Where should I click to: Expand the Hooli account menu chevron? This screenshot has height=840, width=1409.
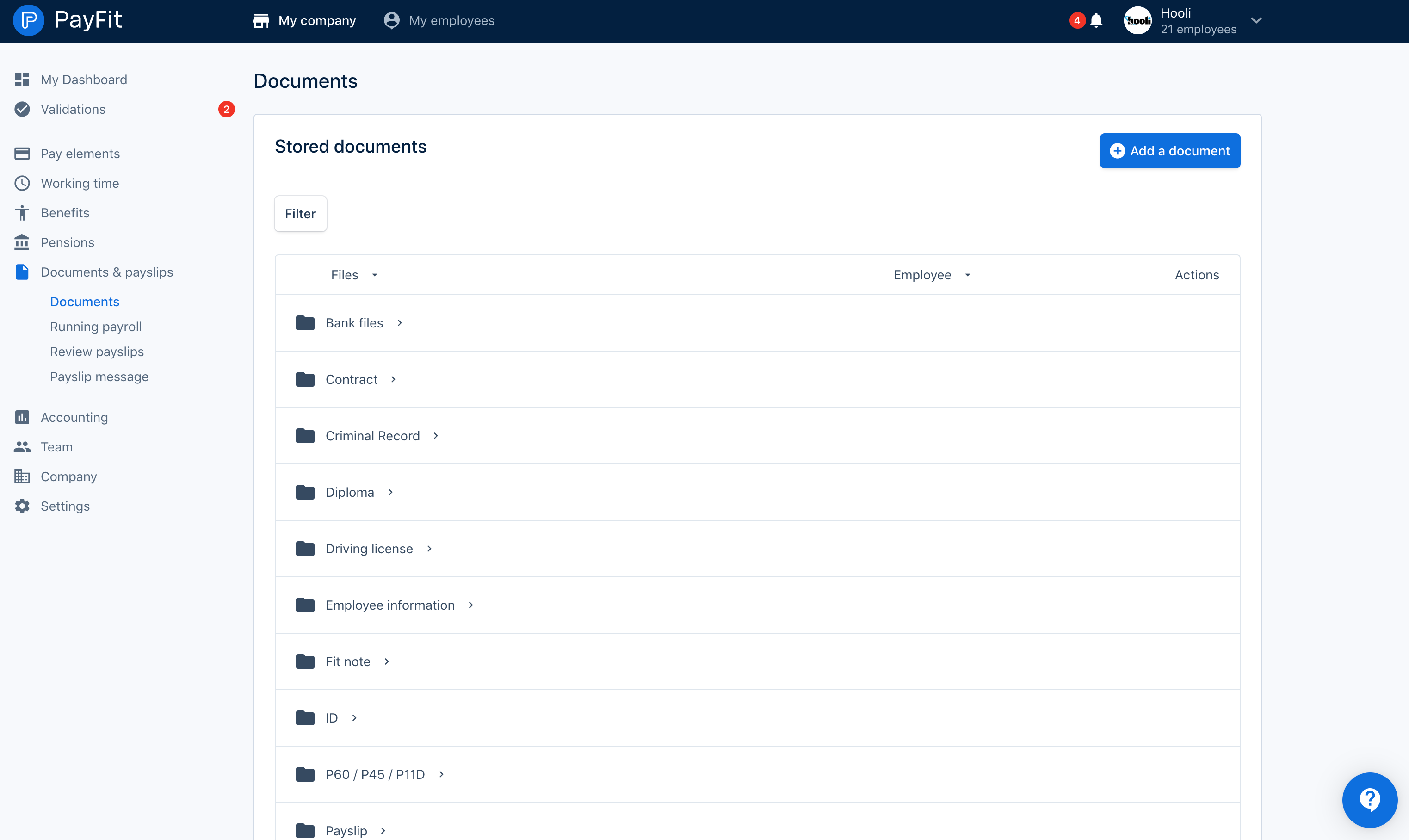click(x=1256, y=21)
